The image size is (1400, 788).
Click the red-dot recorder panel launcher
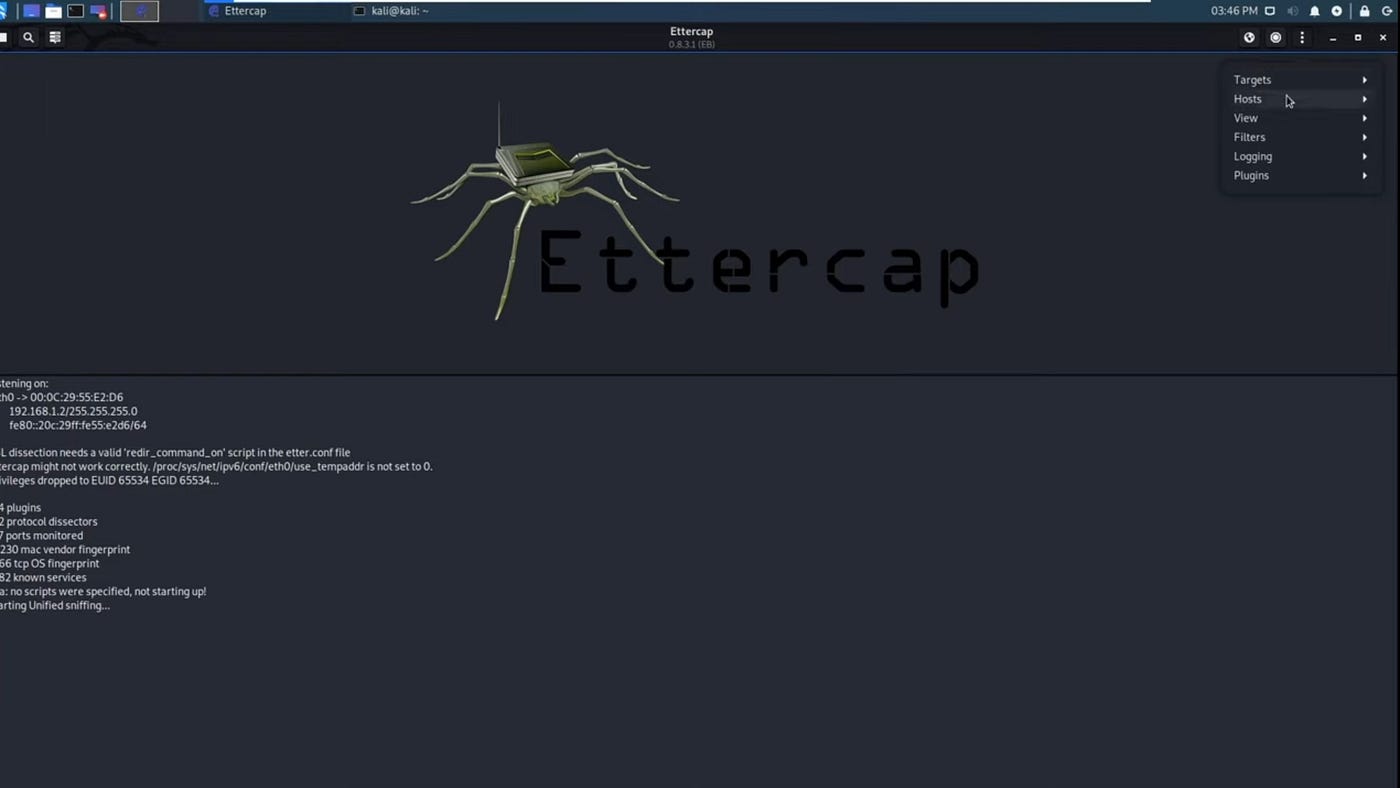tap(98, 11)
